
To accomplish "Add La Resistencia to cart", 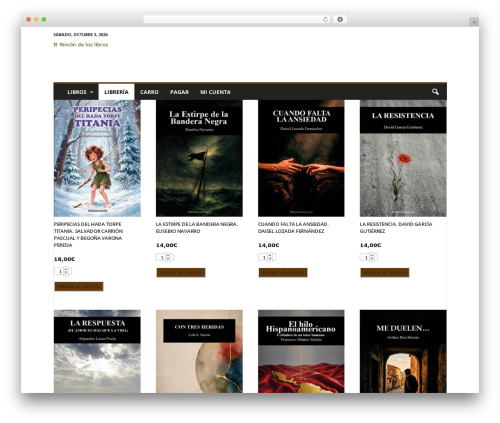I will (x=385, y=272).
